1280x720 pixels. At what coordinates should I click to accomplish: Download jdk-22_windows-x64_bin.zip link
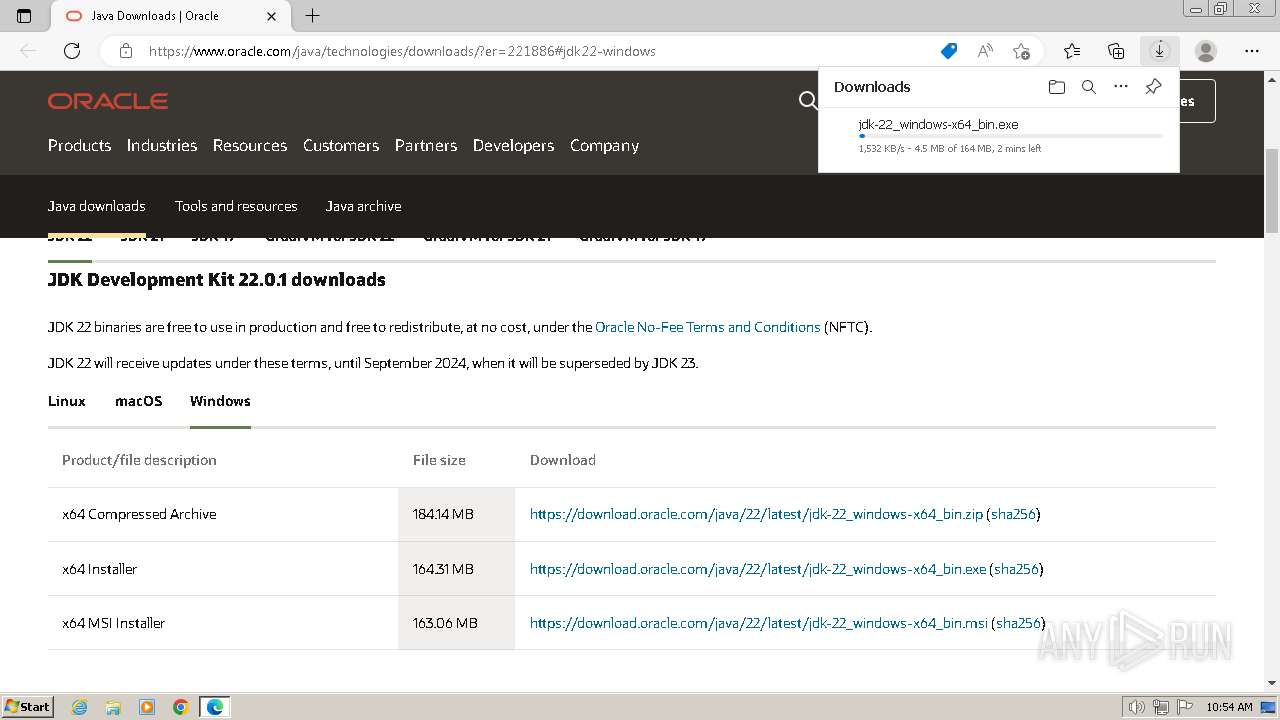point(756,514)
